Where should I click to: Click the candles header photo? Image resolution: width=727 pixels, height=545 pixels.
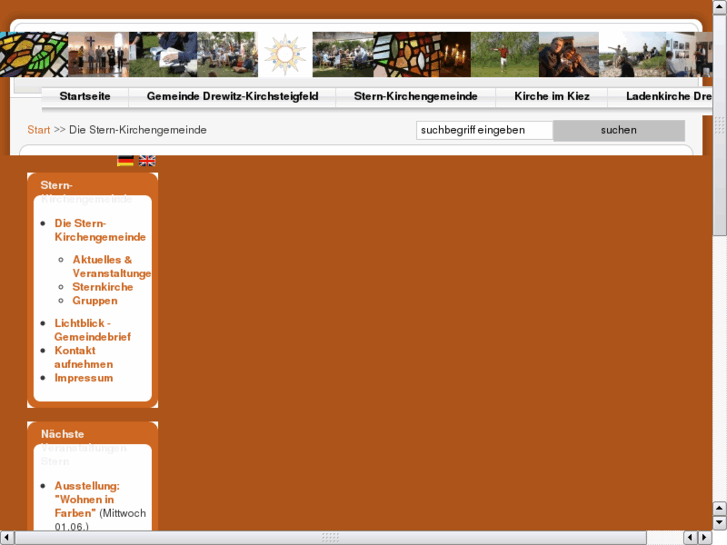tap(455, 54)
